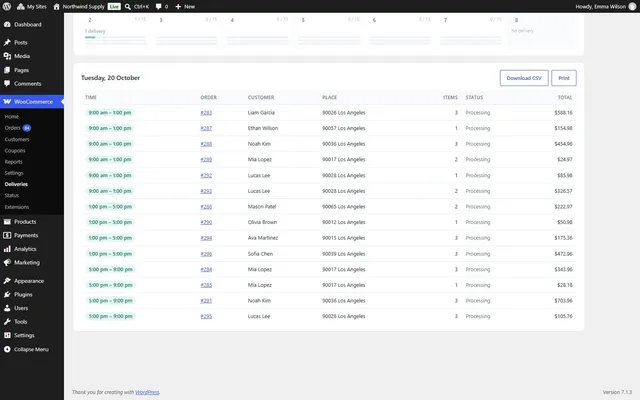Select calendar day 3

187,31
